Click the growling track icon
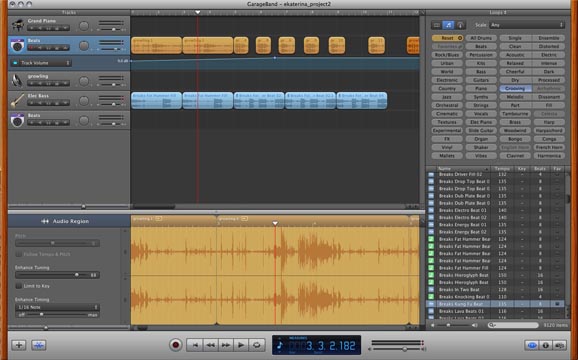Viewport: 578px width, 360px height. coord(17,81)
